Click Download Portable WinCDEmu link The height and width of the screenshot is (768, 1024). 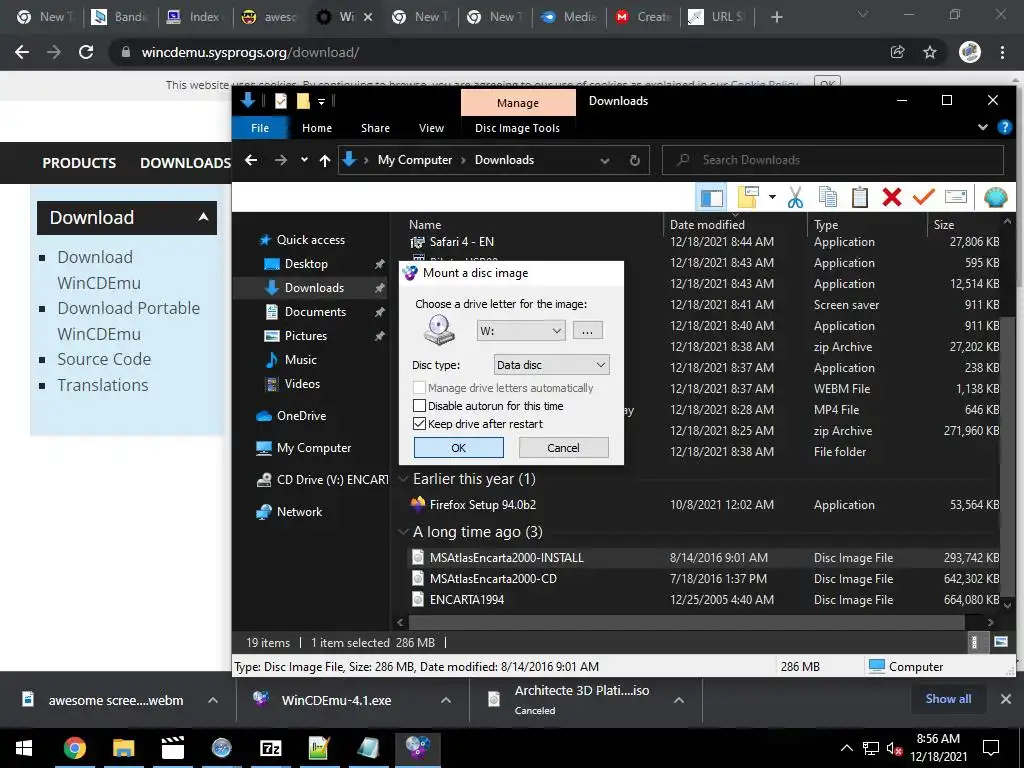[x=128, y=321]
